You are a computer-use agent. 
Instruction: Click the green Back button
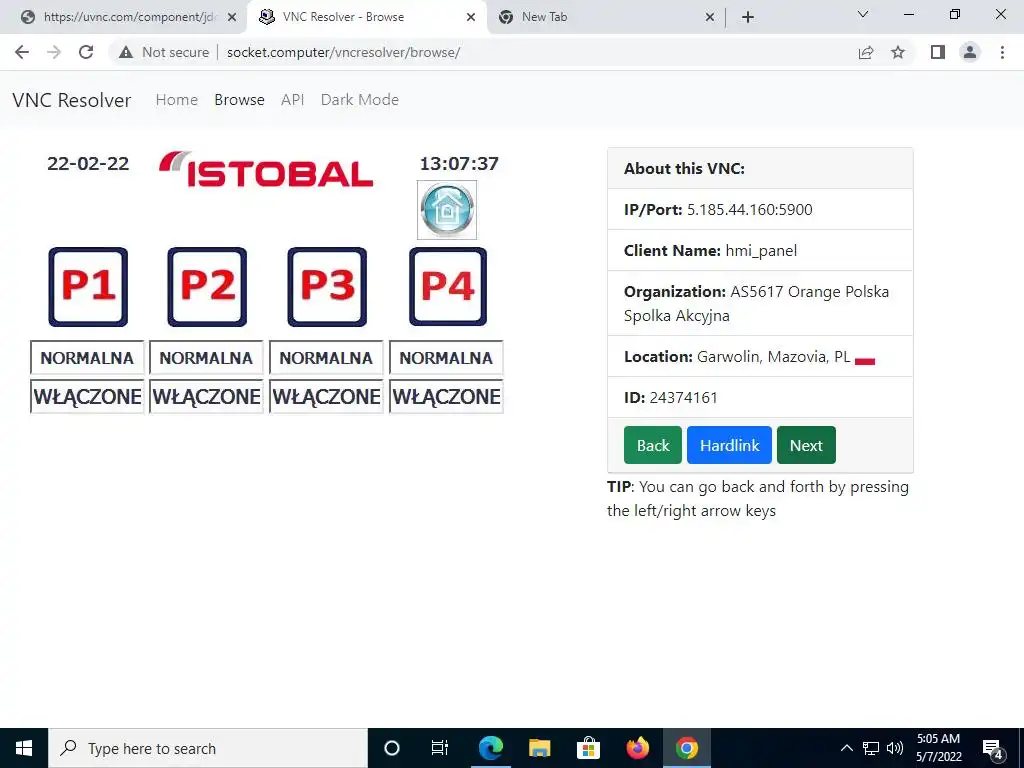tap(652, 445)
